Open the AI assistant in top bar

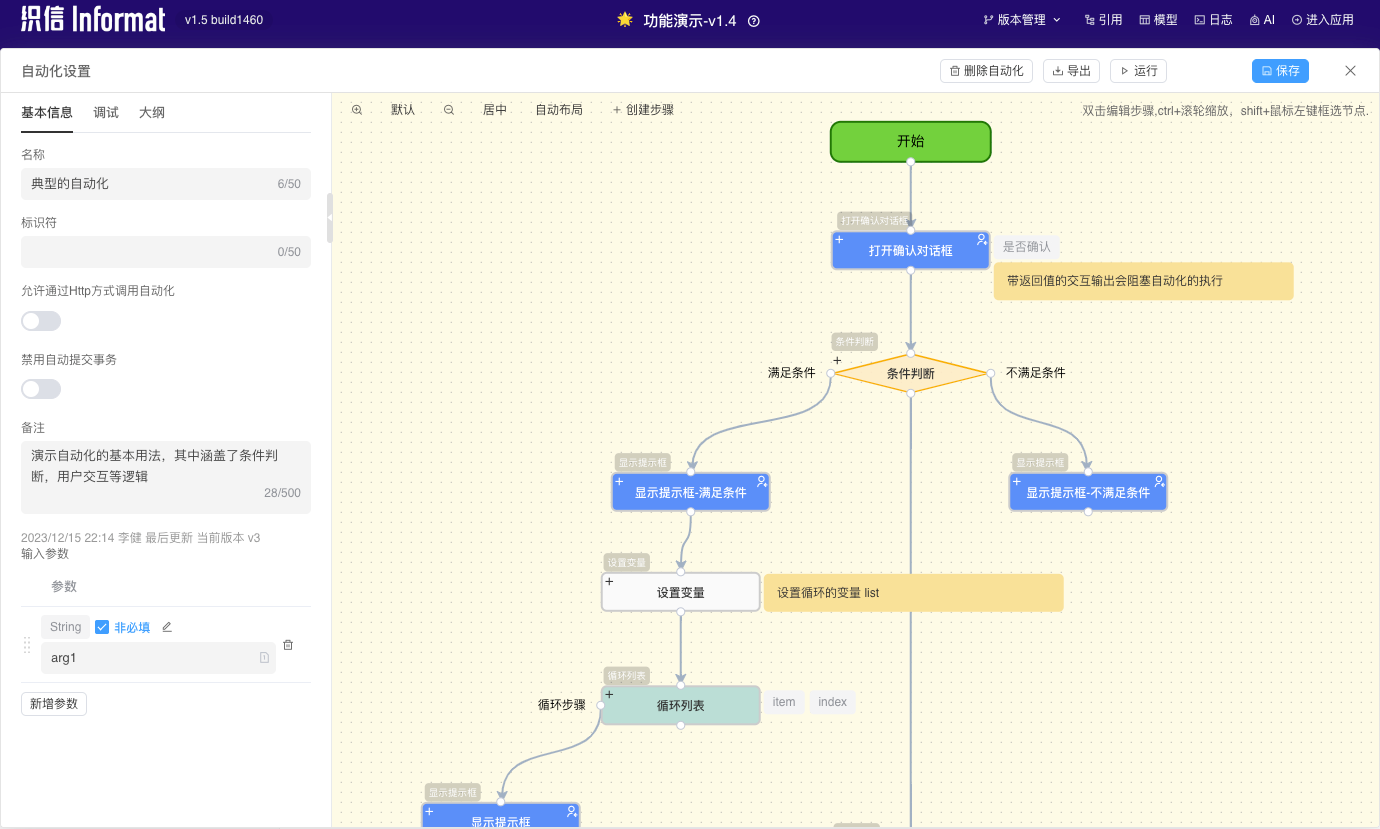coord(1262,20)
